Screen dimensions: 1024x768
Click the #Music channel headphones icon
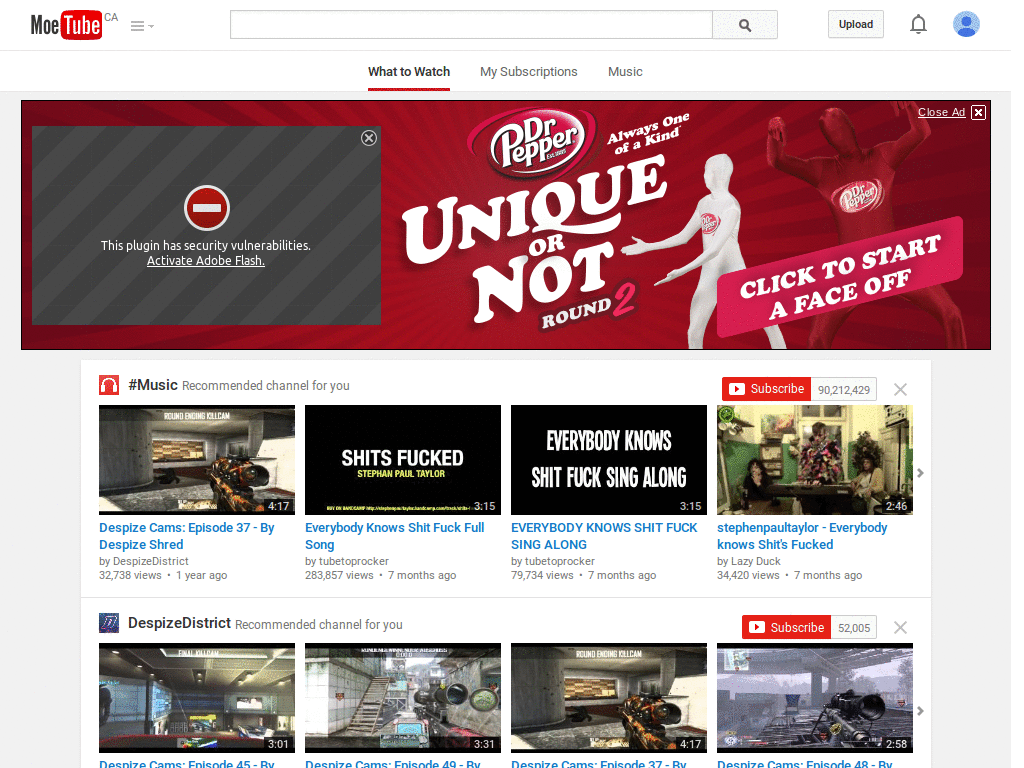(x=109, y=385)
